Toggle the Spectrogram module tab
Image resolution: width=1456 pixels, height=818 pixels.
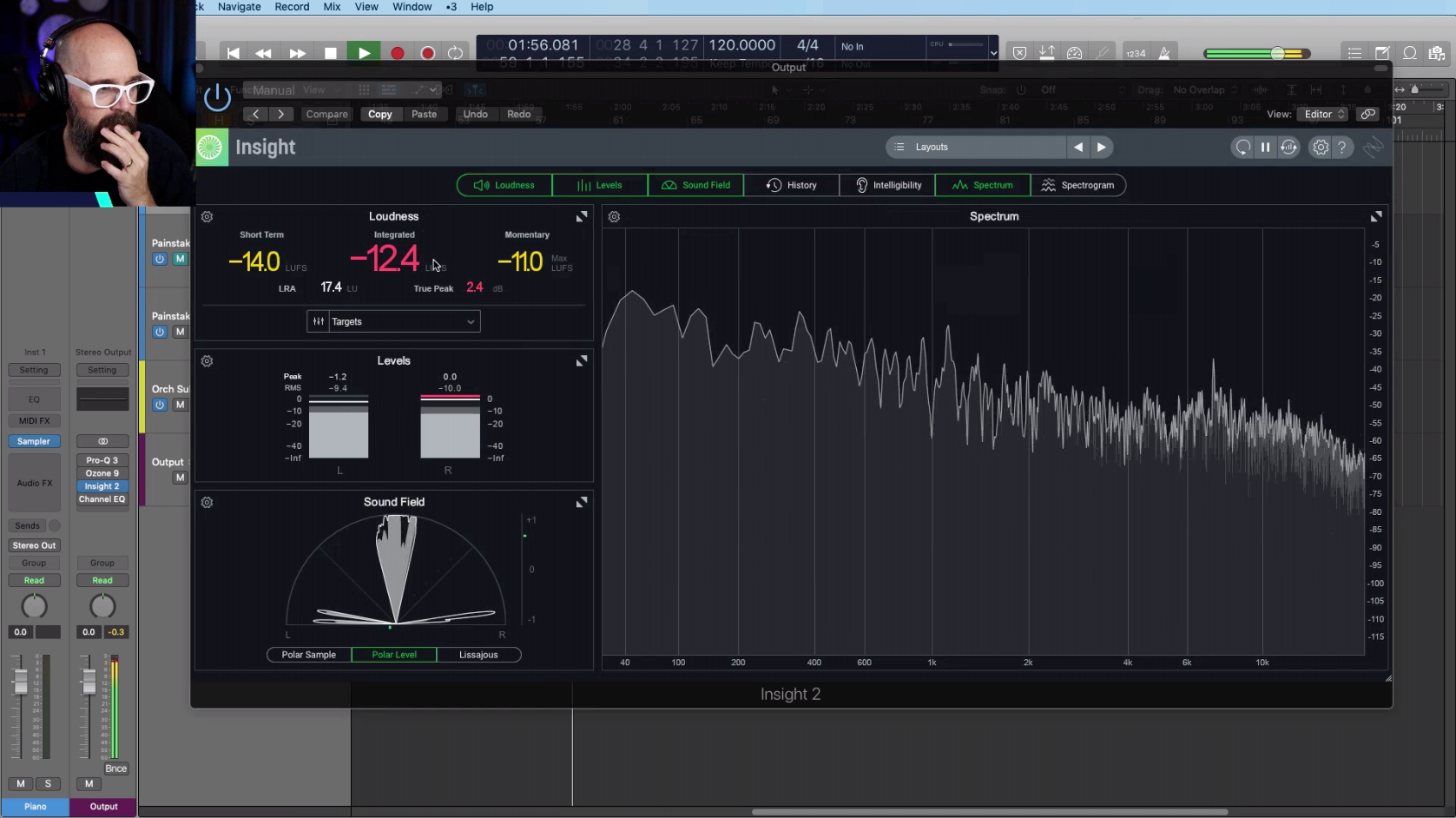tap(1077, 185)
